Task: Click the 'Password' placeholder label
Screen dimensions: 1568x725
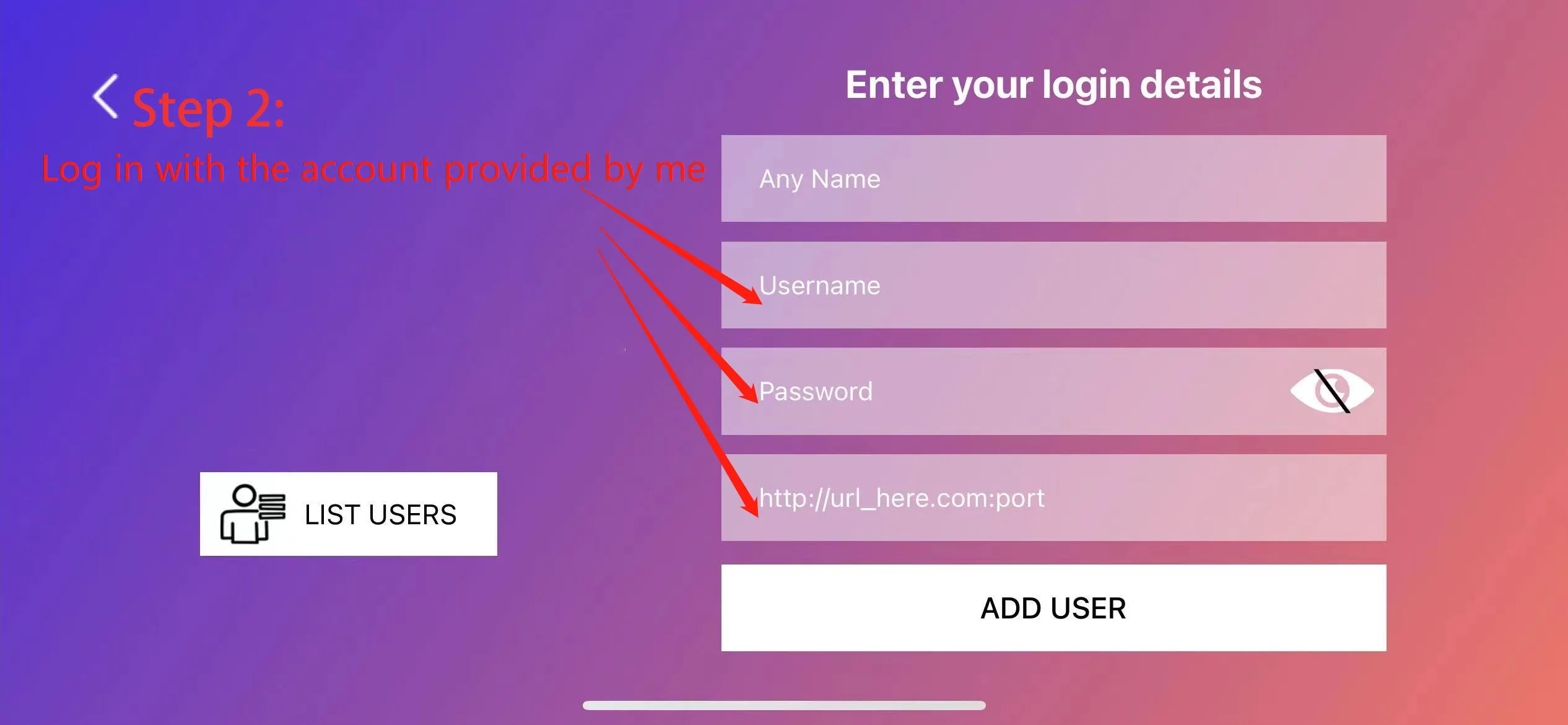Action: coord(816,392)
